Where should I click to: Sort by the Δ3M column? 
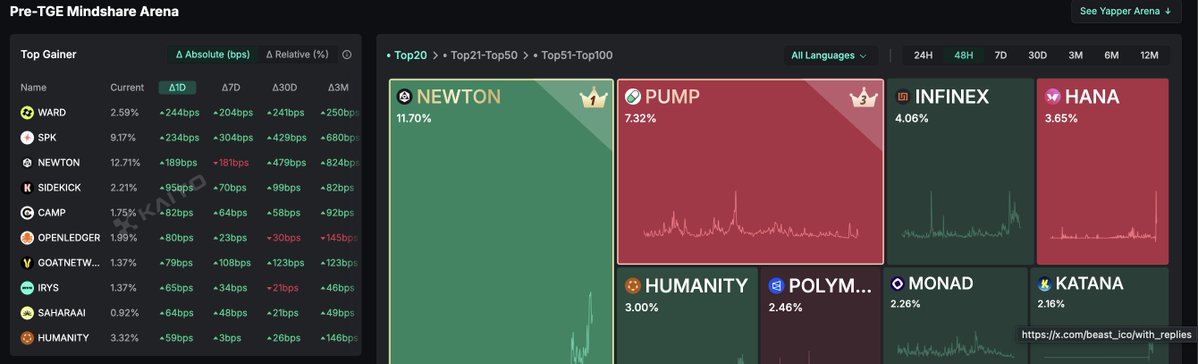[338, 87]
